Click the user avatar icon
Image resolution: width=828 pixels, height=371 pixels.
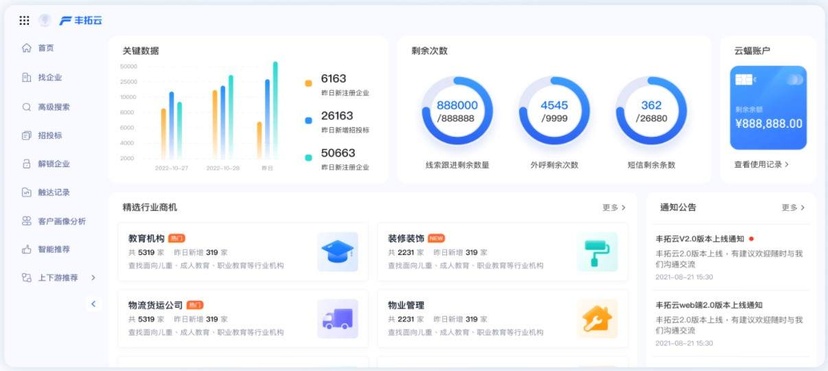coord(45,21)
